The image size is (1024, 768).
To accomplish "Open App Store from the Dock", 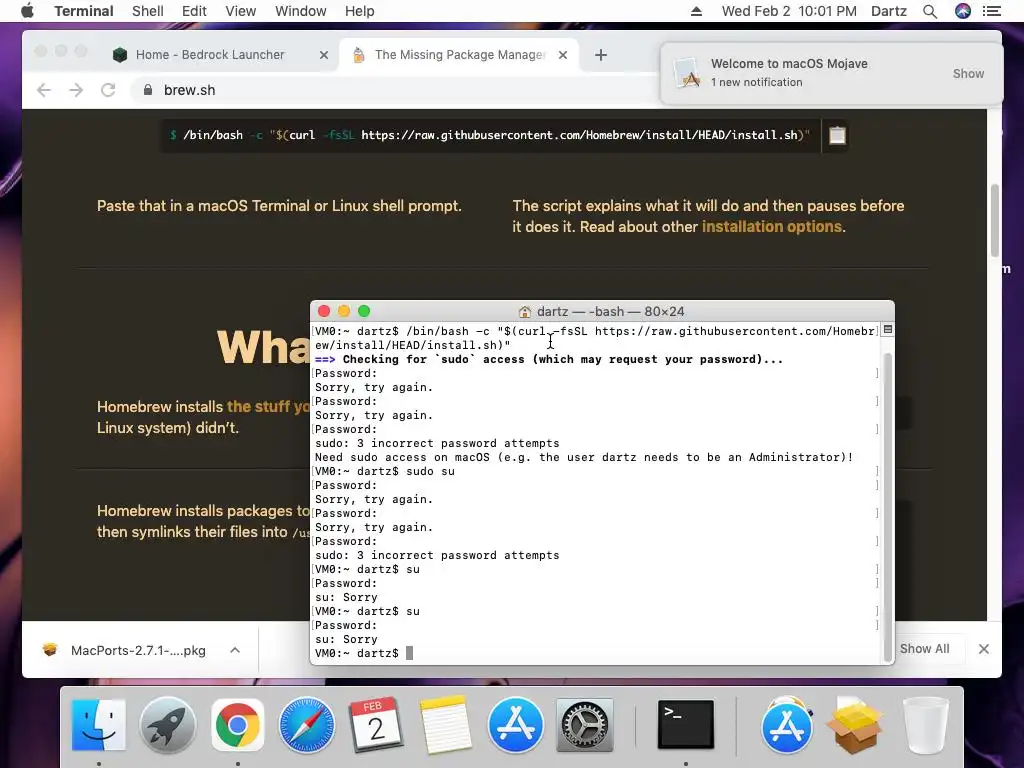I will (515, 725).
